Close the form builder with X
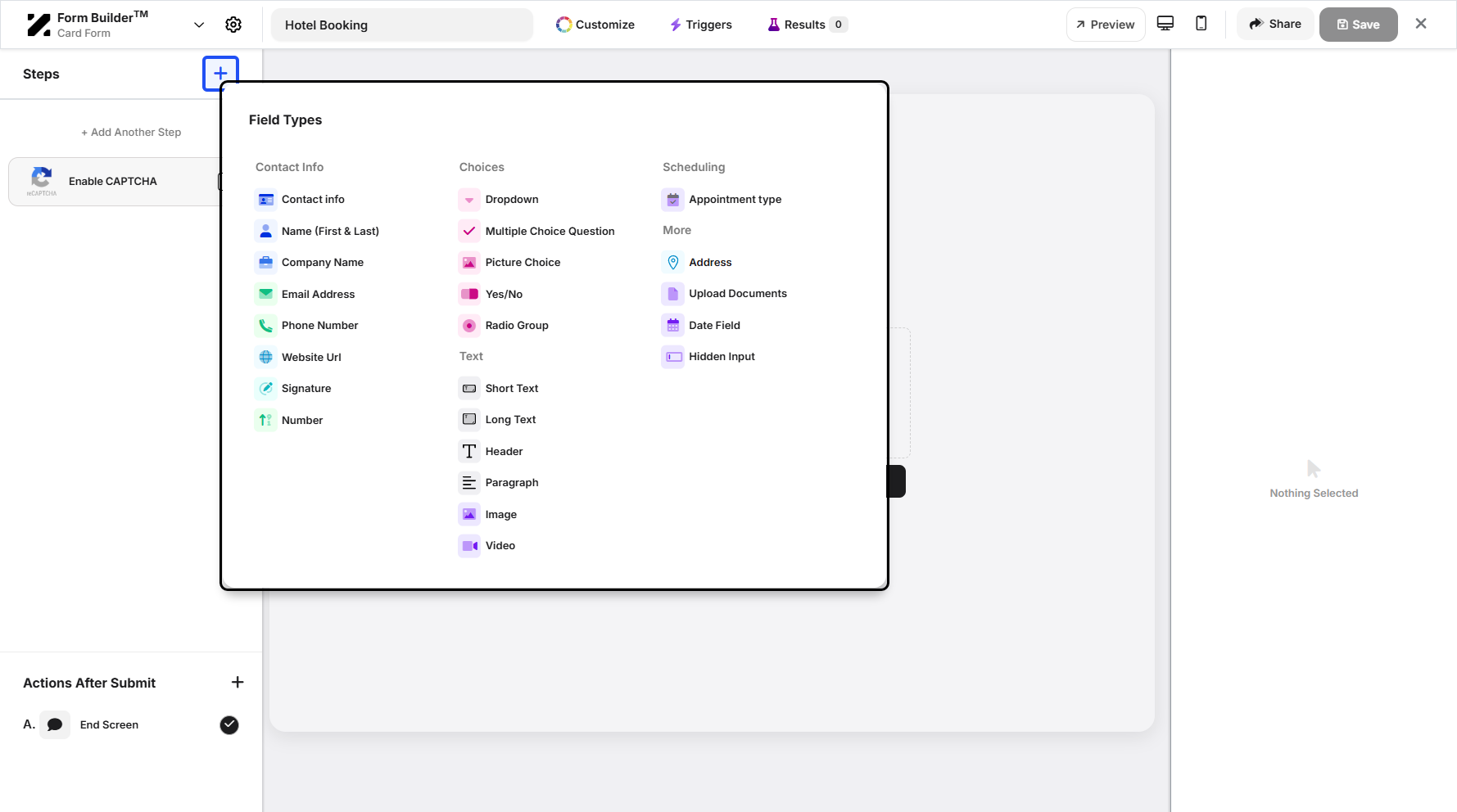This screenshot has height=812, width=1457. click(x=1421, y=24)
